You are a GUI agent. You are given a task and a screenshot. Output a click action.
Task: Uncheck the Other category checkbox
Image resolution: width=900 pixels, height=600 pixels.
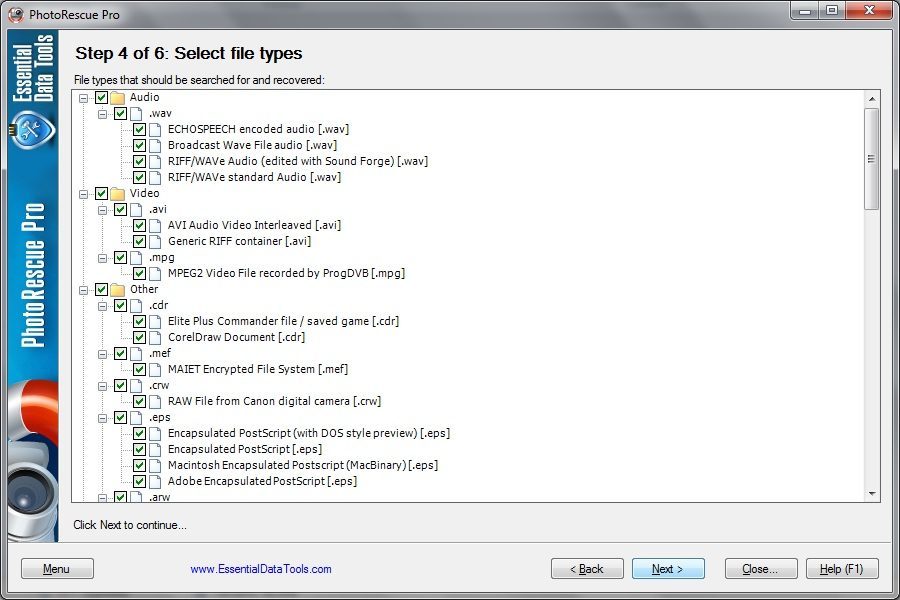102,289
